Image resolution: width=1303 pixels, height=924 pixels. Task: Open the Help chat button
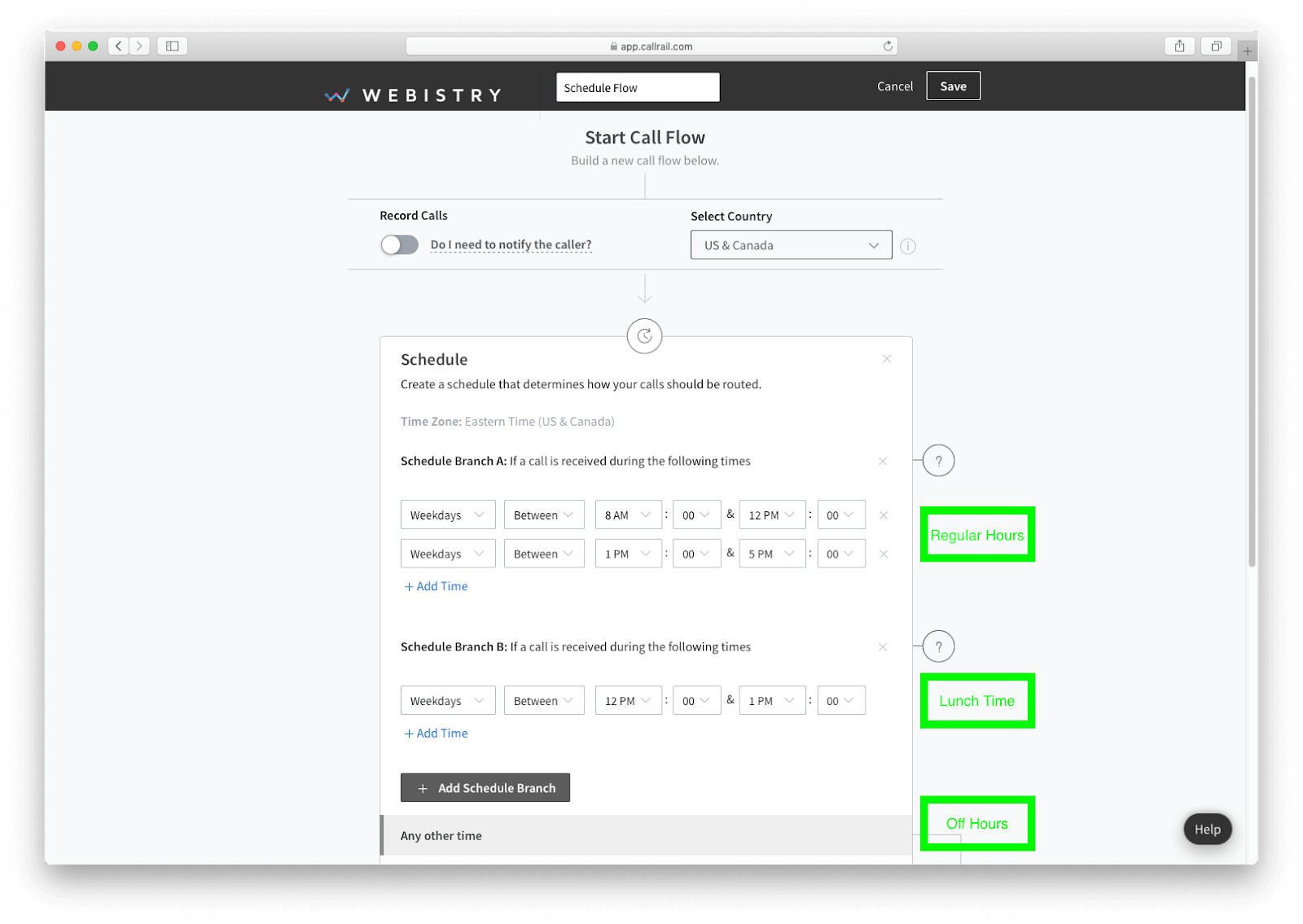[x=1207, y=829]
